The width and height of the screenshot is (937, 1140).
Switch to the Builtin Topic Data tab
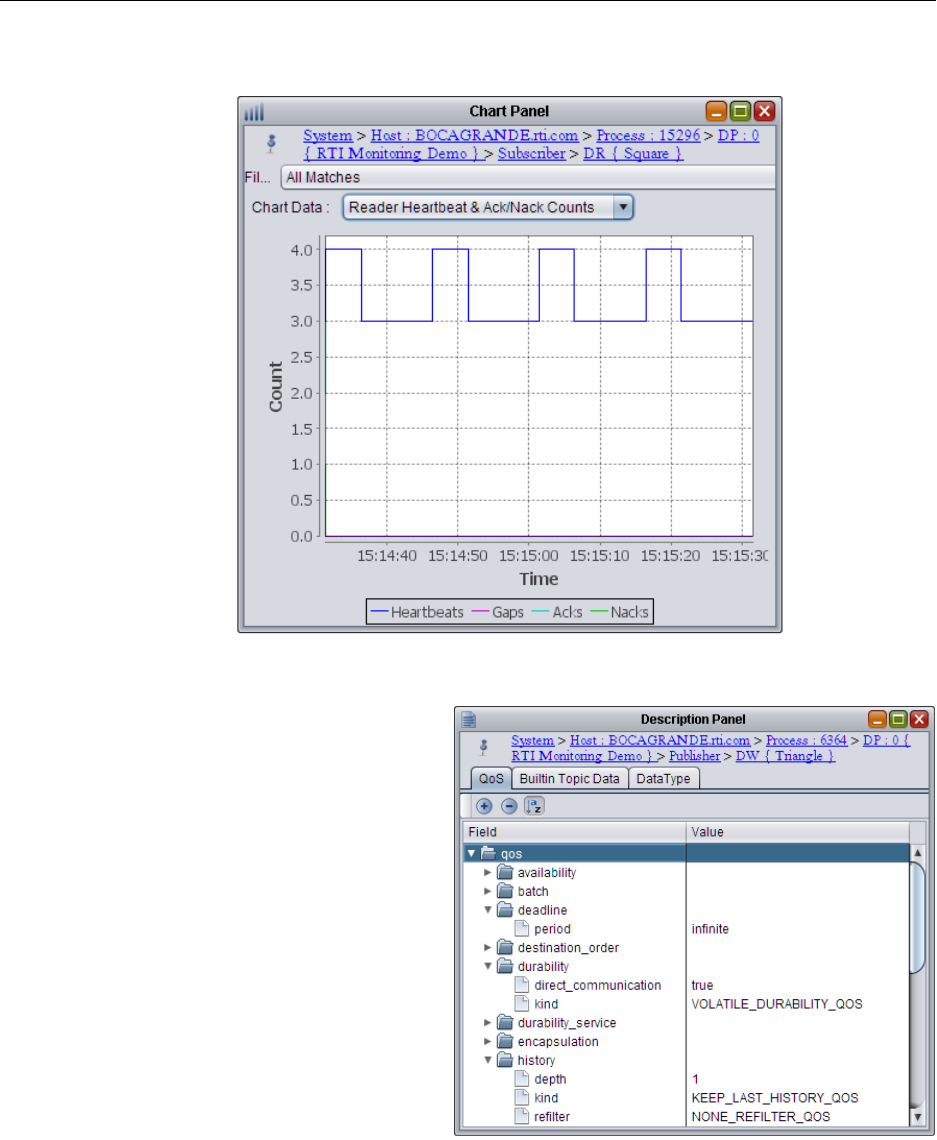point(569,779)
